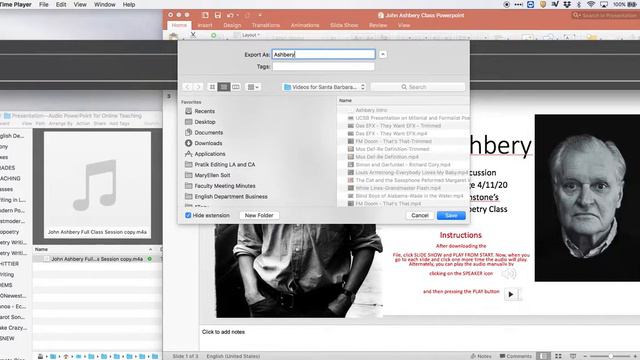Open undo history dropdown arrow
Image resolution: width=640 pixels, height=360 pixels.
(x=238, y=15)
